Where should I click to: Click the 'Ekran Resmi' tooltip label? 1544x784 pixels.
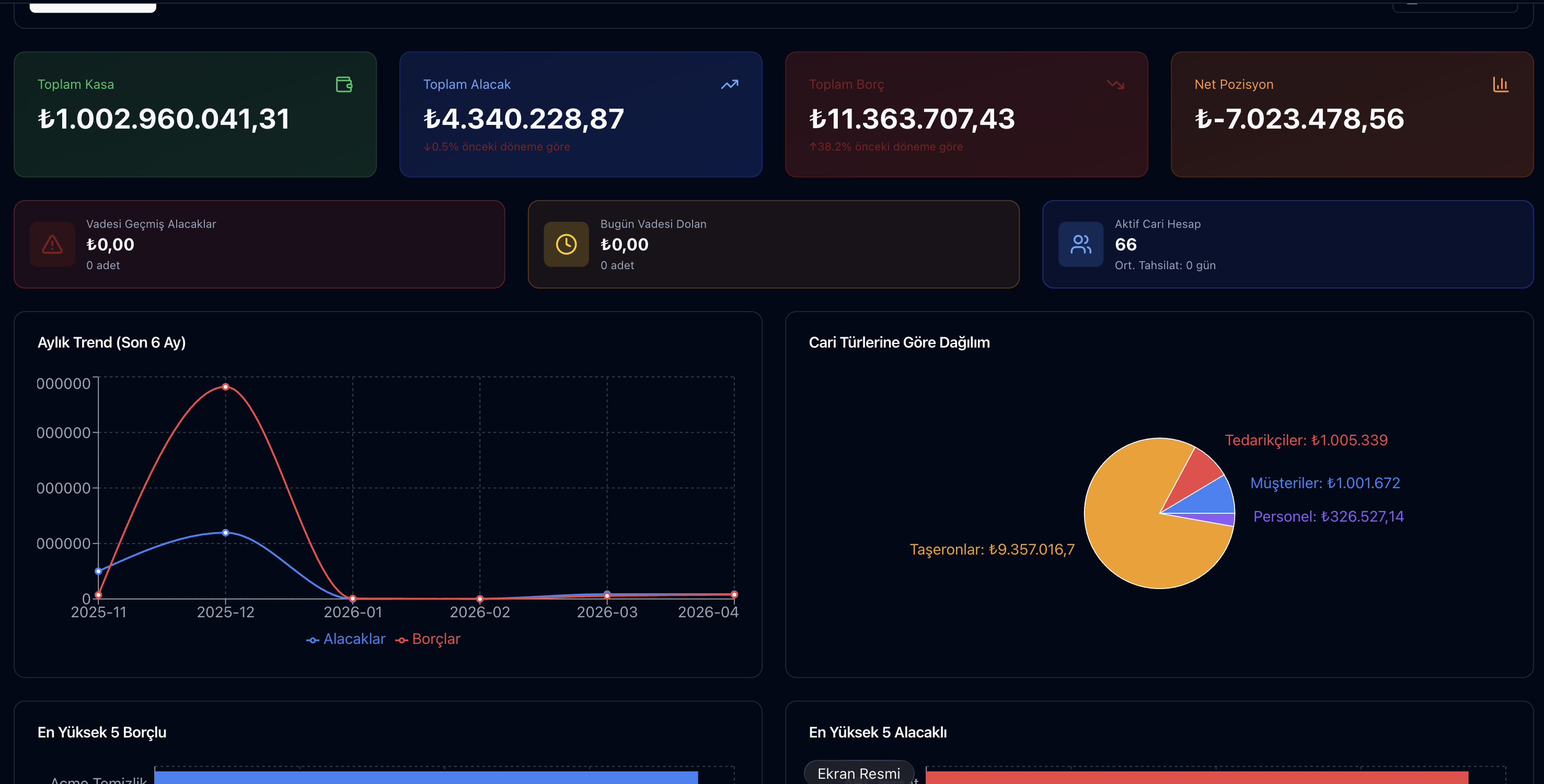[x=859, y=773]
